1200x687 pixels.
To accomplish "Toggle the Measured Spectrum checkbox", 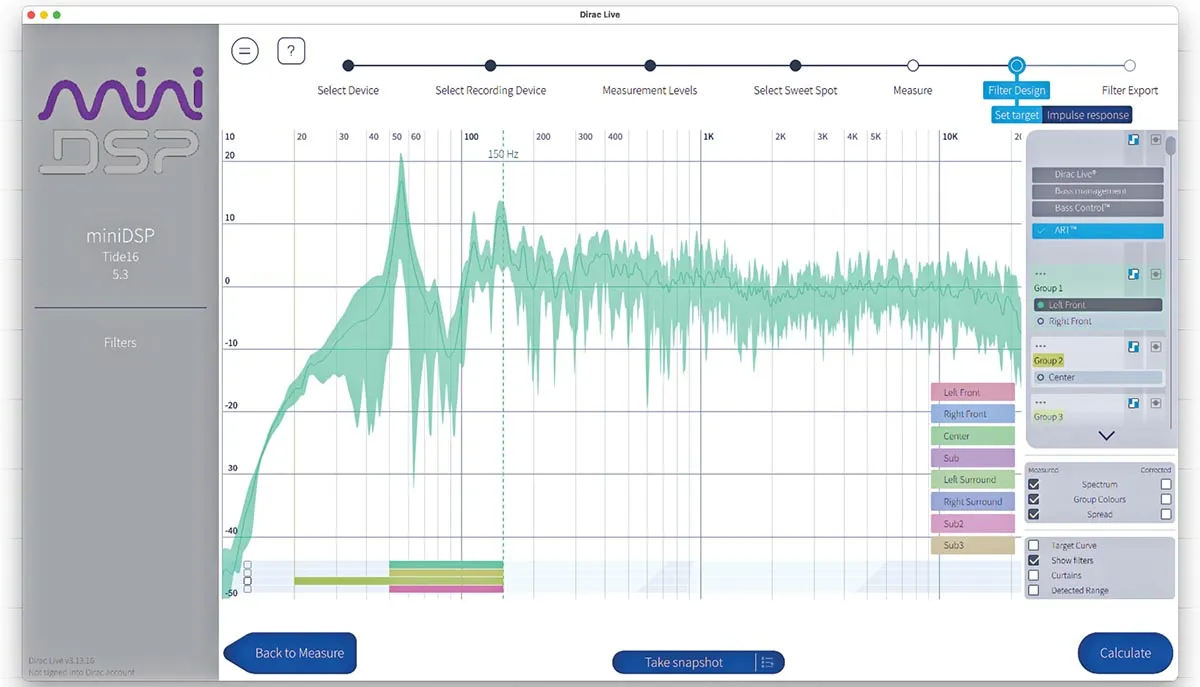I will [x=1034, y=484].
